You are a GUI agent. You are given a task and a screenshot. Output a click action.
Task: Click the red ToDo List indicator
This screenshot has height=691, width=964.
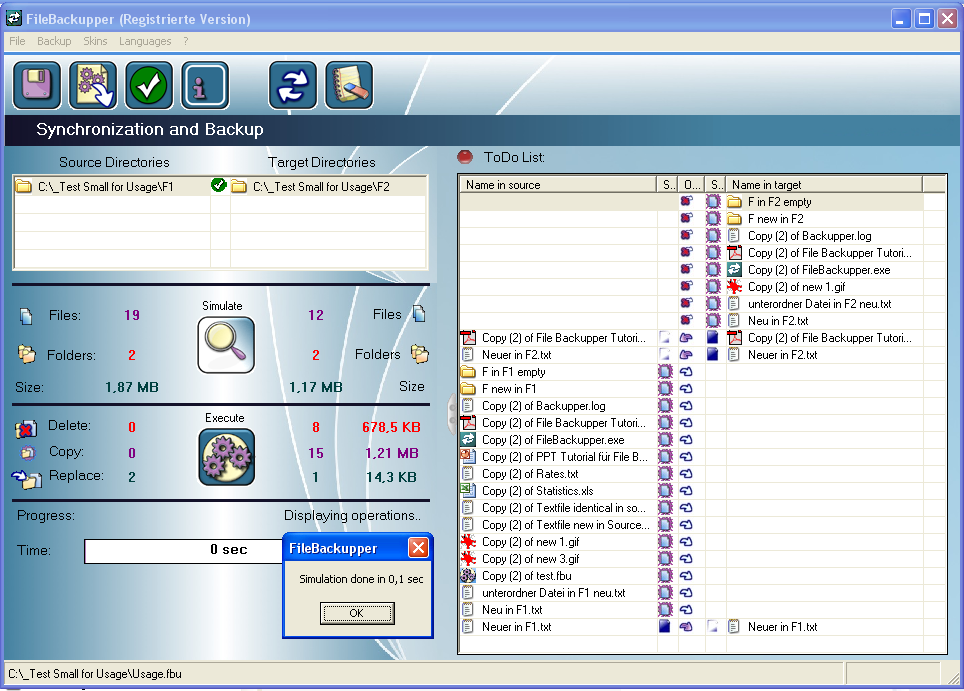pos(465,157)
